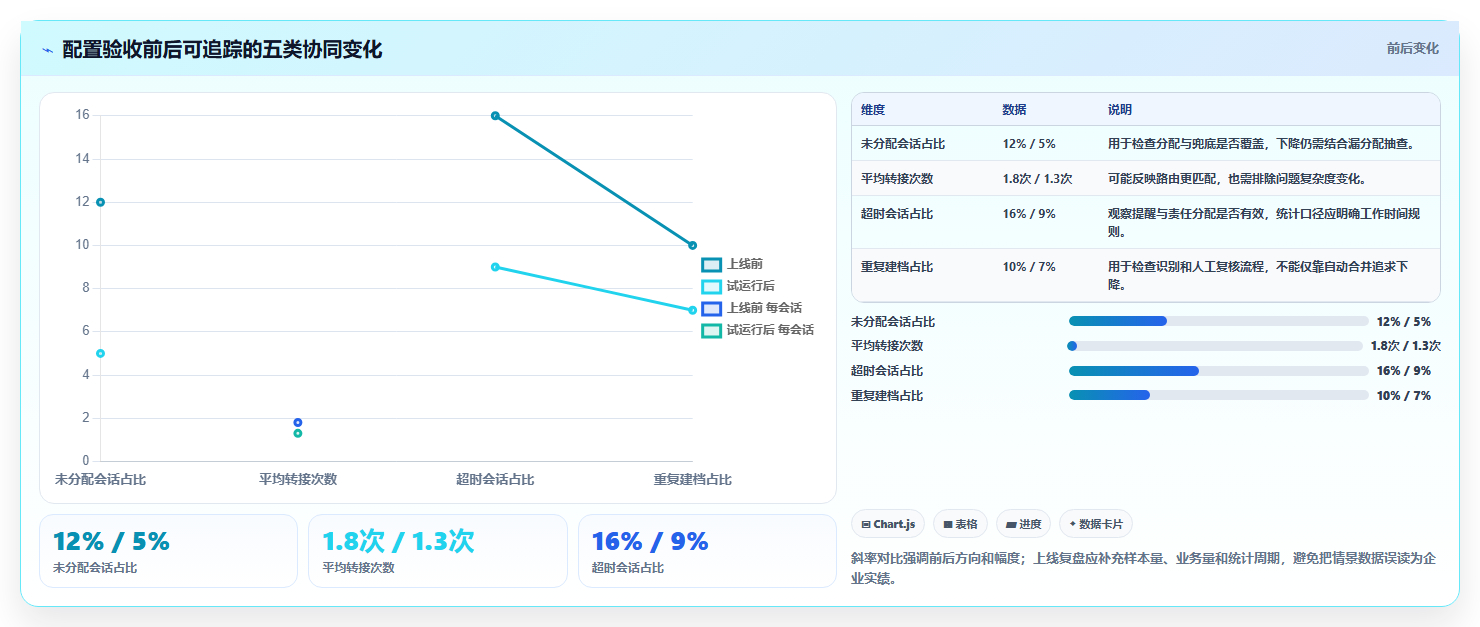Click the 10% / 7% table cell
1480x627 pixels.
pyautogui.click(x=1029, y=267)
